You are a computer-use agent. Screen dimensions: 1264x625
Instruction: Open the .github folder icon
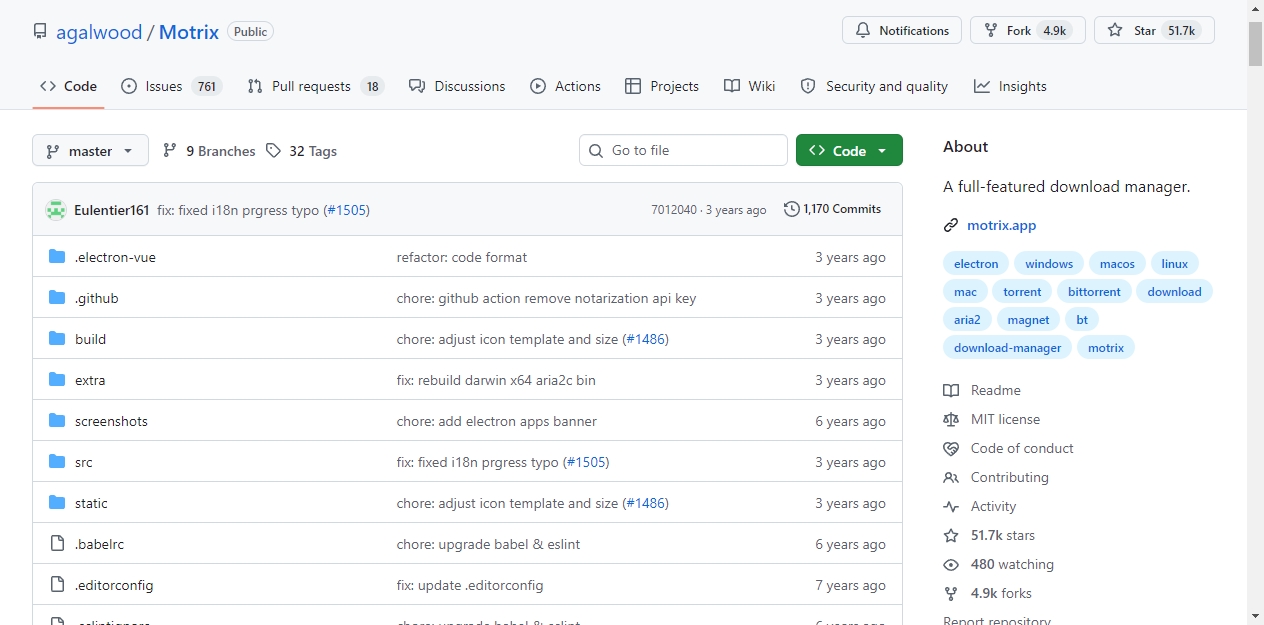(x=57, y=298)
